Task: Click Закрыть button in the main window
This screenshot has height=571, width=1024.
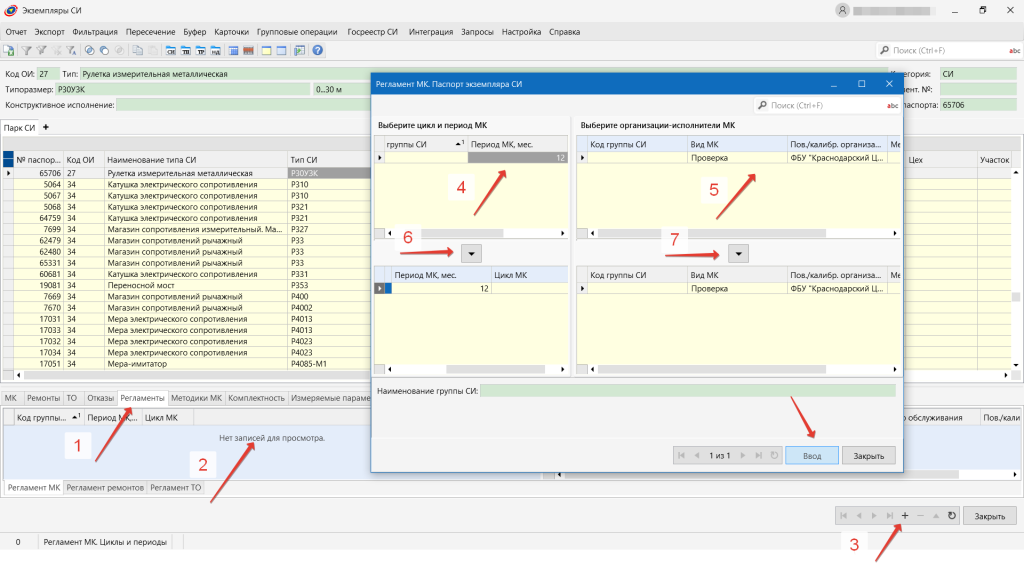Action: click(x=990, y=515)
